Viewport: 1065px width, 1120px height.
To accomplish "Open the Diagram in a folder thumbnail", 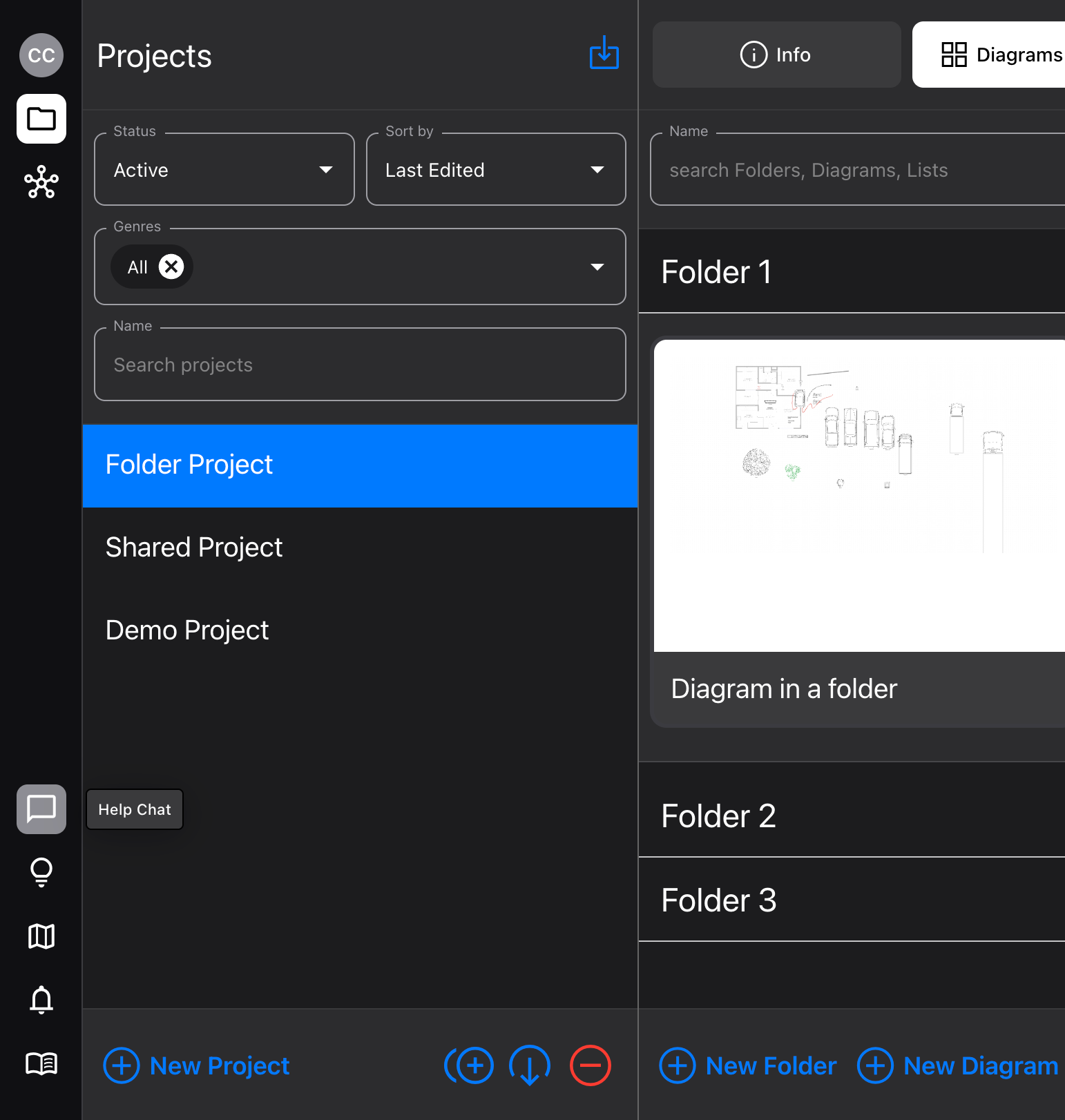I will (x=858, y=496).
